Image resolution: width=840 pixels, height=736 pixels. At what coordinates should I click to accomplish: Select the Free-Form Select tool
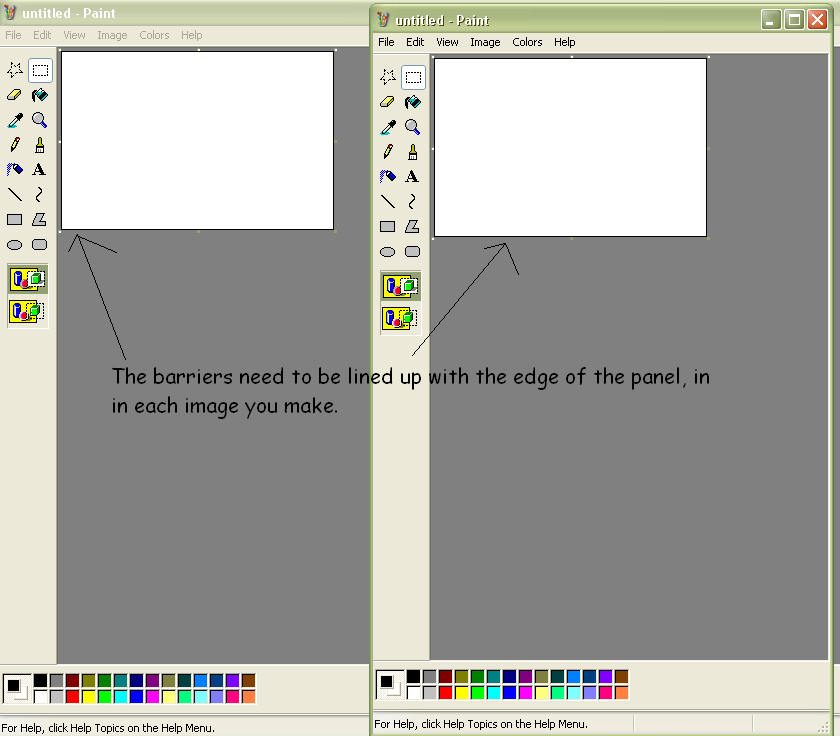[x=388, y=75]
